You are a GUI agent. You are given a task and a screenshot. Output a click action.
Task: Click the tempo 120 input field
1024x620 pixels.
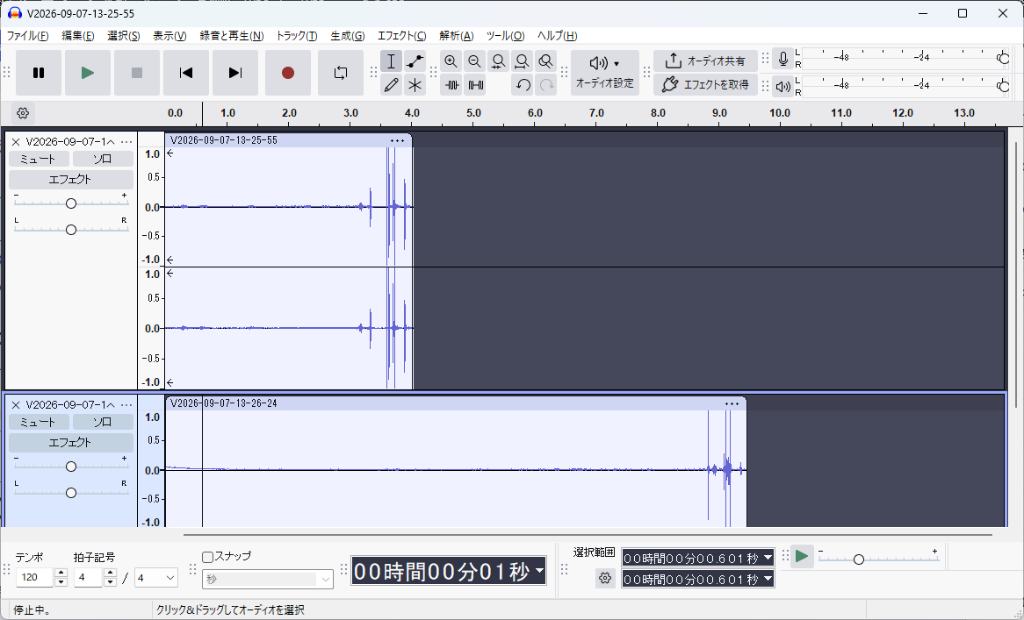pos(35,578)
